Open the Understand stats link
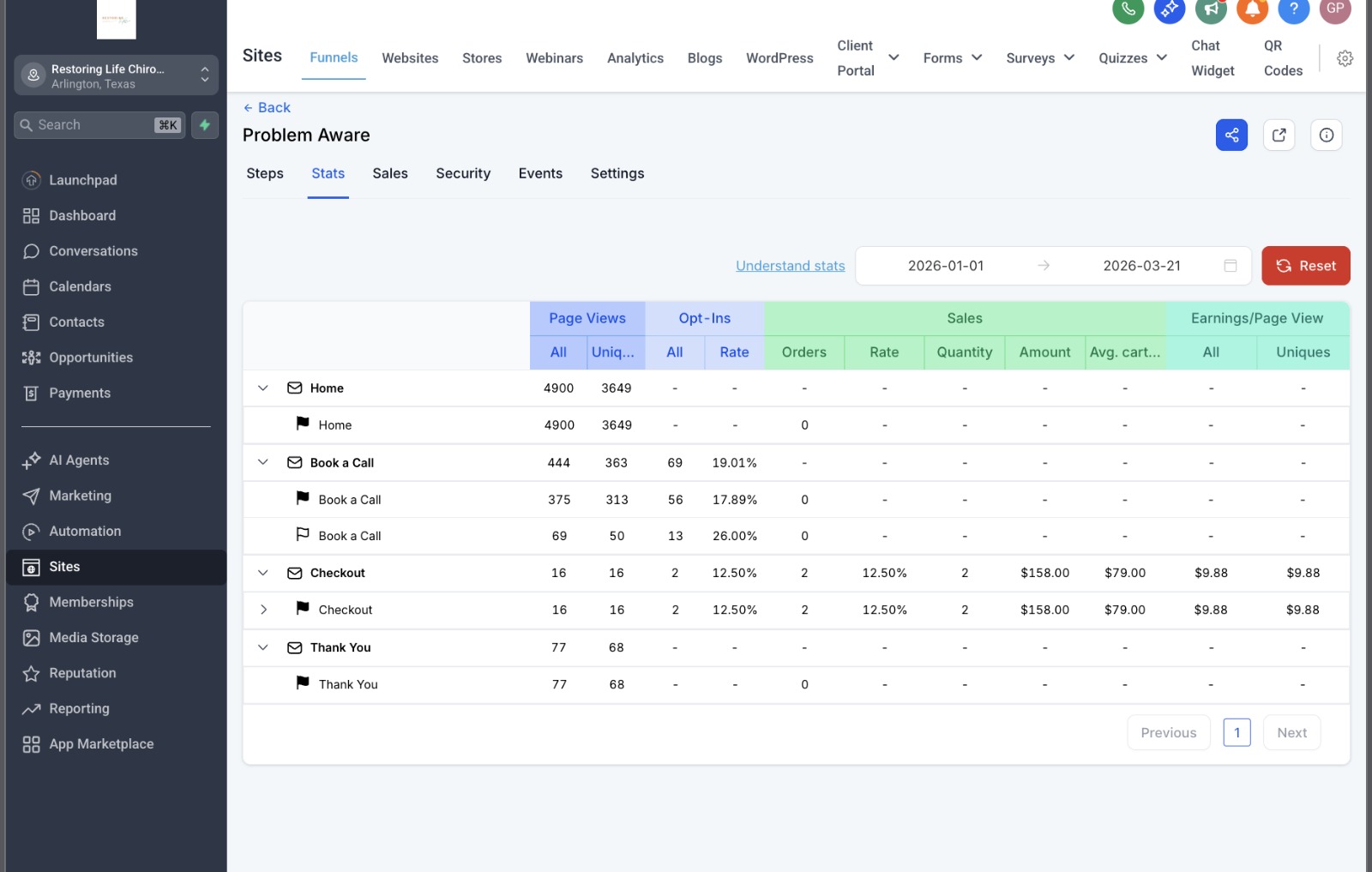1372x872 pixels. pos(790,266)
